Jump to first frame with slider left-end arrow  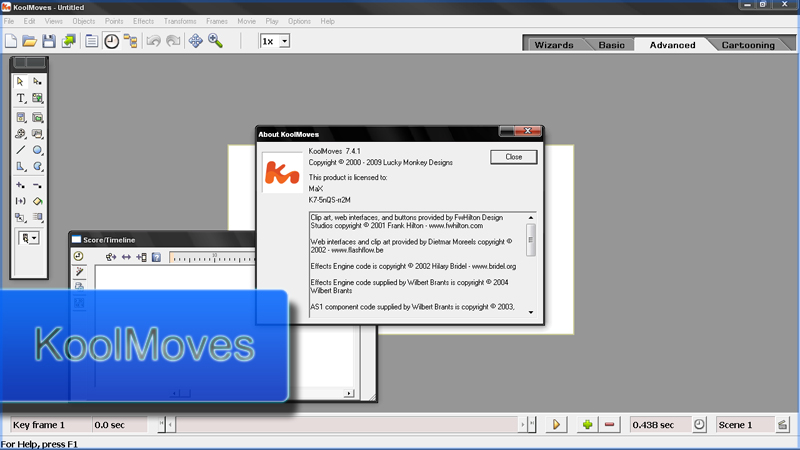pos(161,423)
